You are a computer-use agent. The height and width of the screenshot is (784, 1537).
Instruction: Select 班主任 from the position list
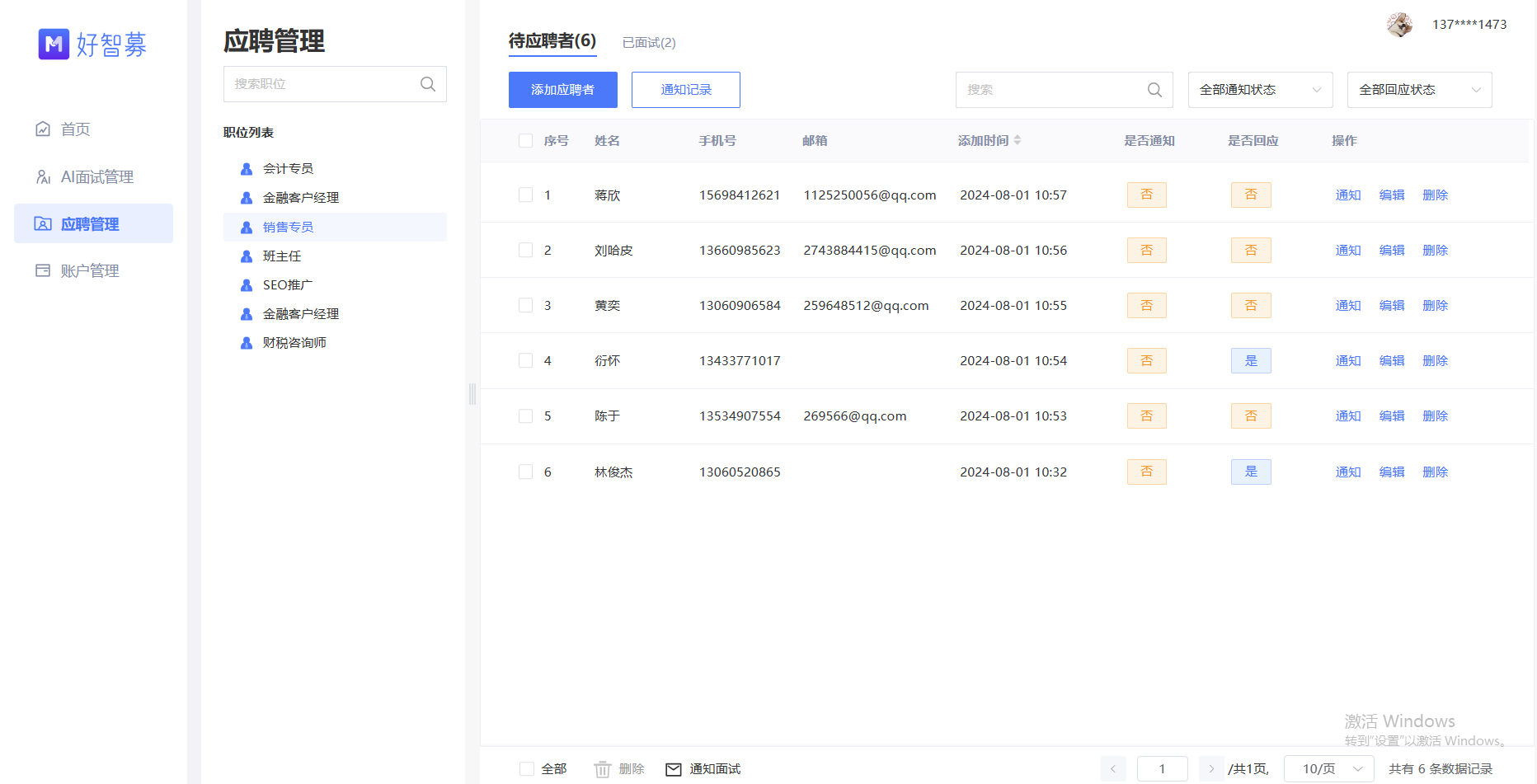point(284,256)
